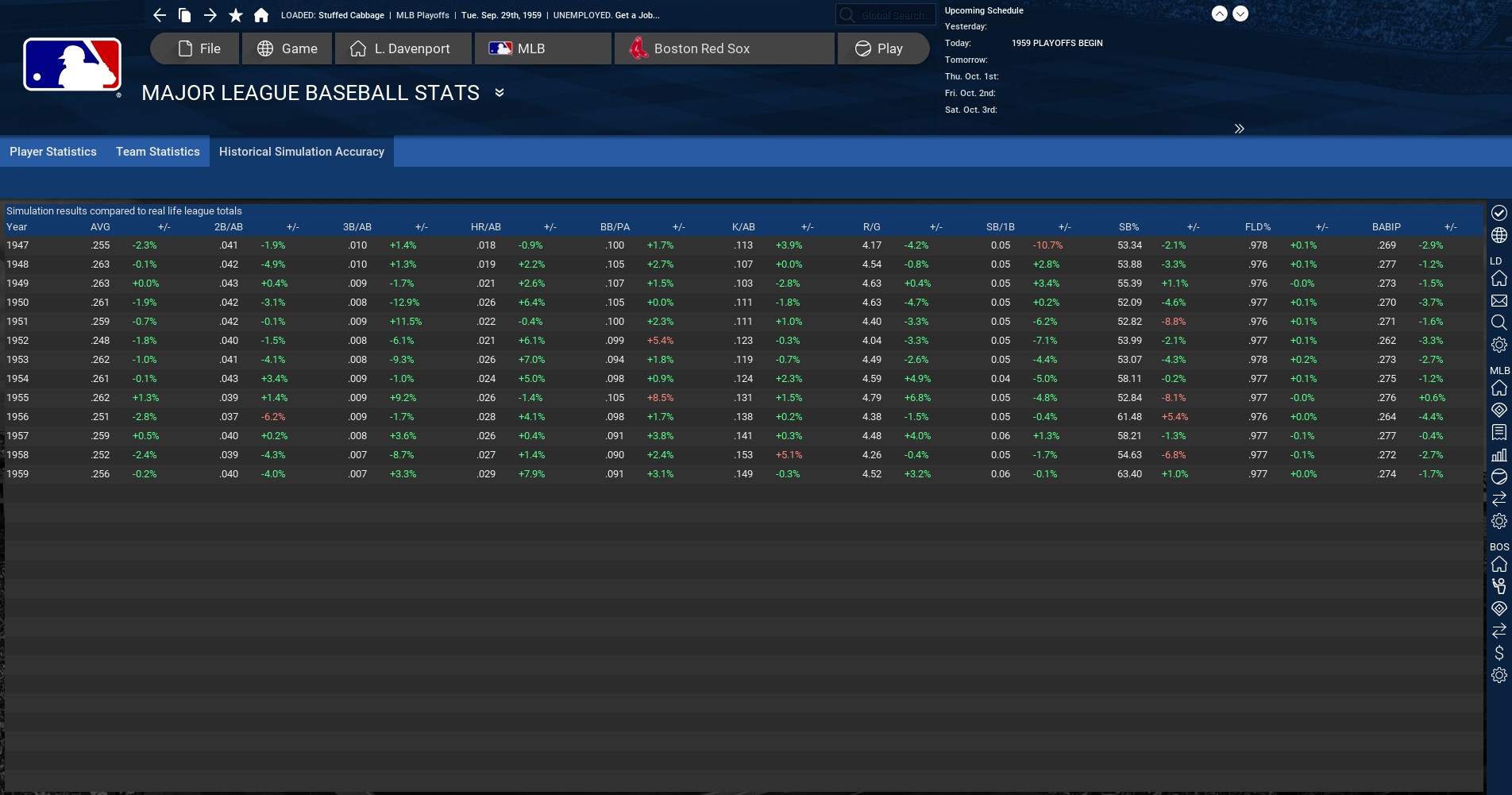Expand the upcoming schedule panel chevrons
1512x795 pixels.
tap(1239, 129)
